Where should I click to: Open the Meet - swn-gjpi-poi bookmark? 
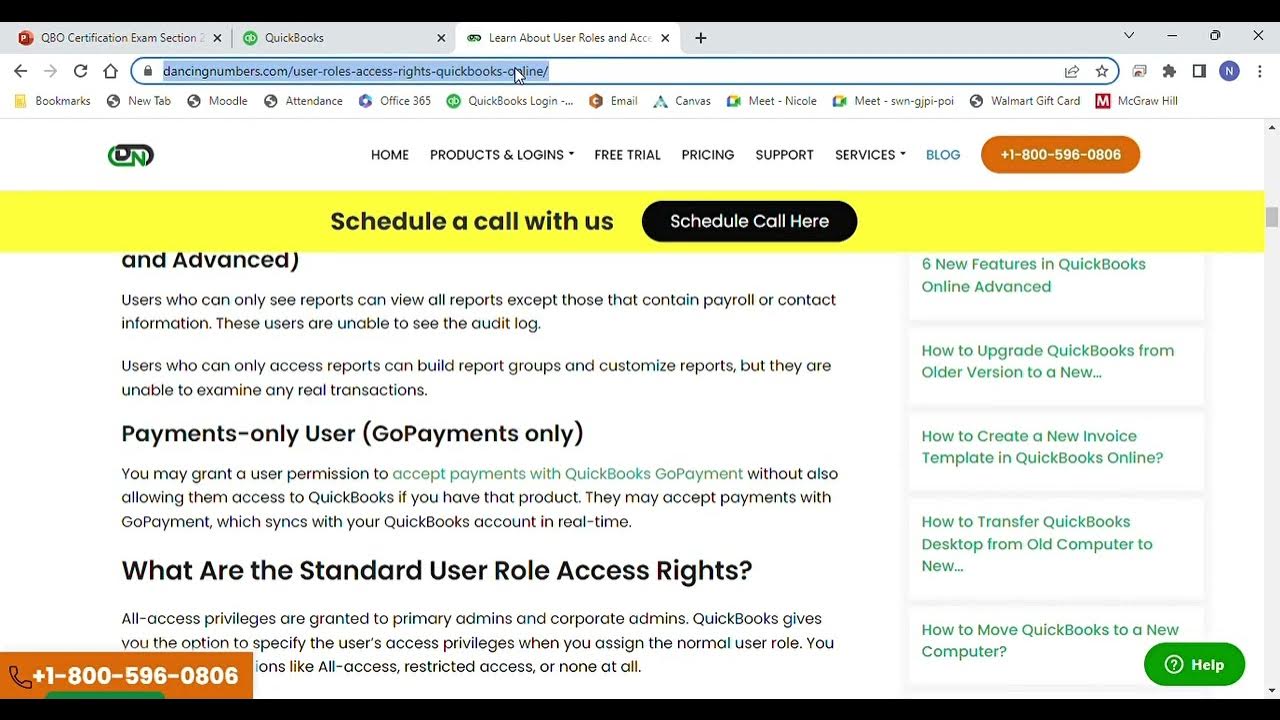(x=893, y=101)
